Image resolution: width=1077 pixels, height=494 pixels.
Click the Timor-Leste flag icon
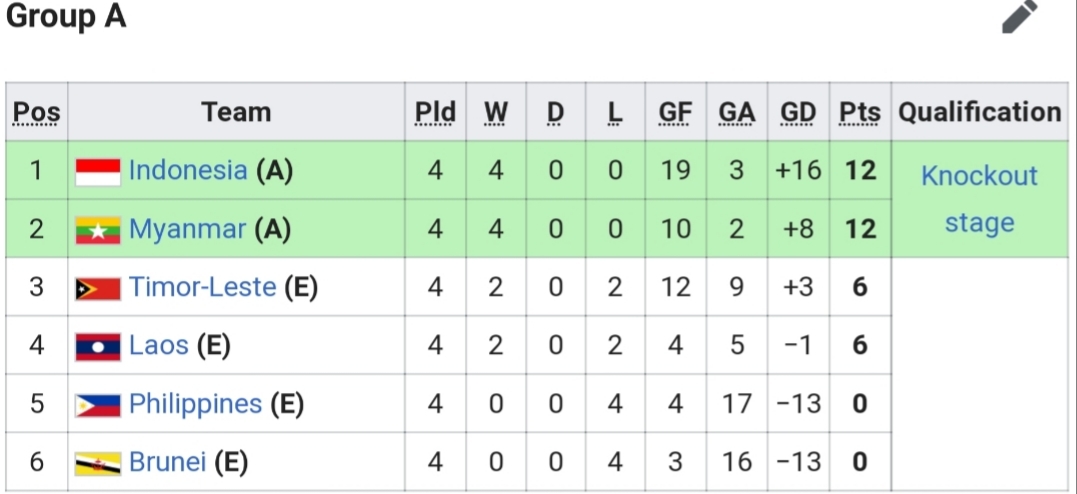click(98, 289)
